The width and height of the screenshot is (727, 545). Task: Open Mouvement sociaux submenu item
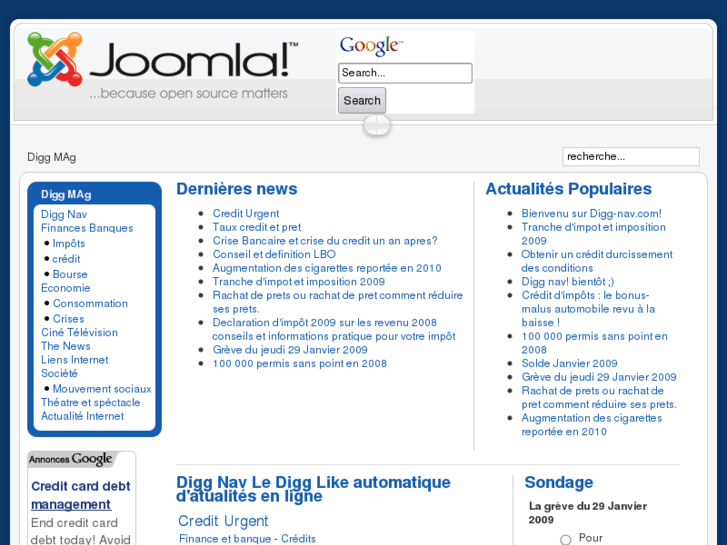click(x=102, y=389)
